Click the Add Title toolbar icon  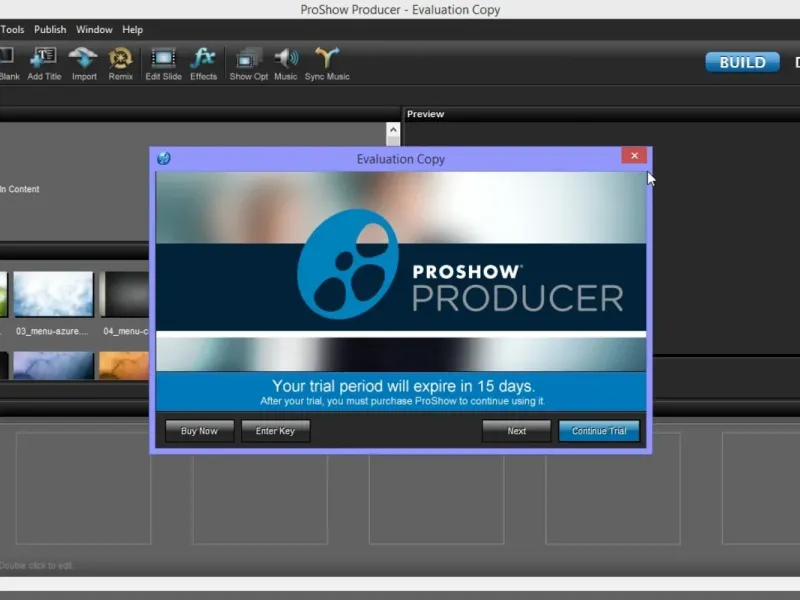pos(44,64)
